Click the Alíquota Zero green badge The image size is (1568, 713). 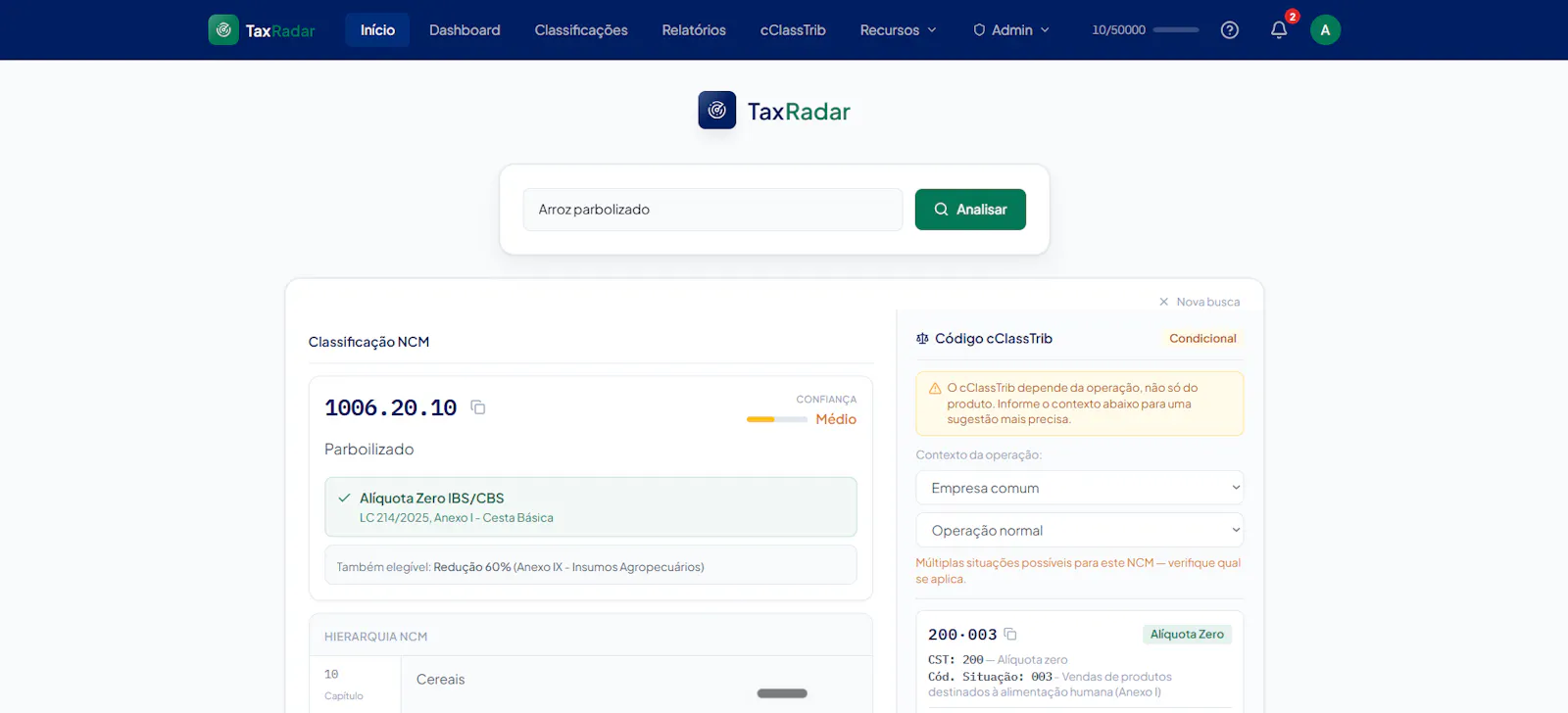1187,635
